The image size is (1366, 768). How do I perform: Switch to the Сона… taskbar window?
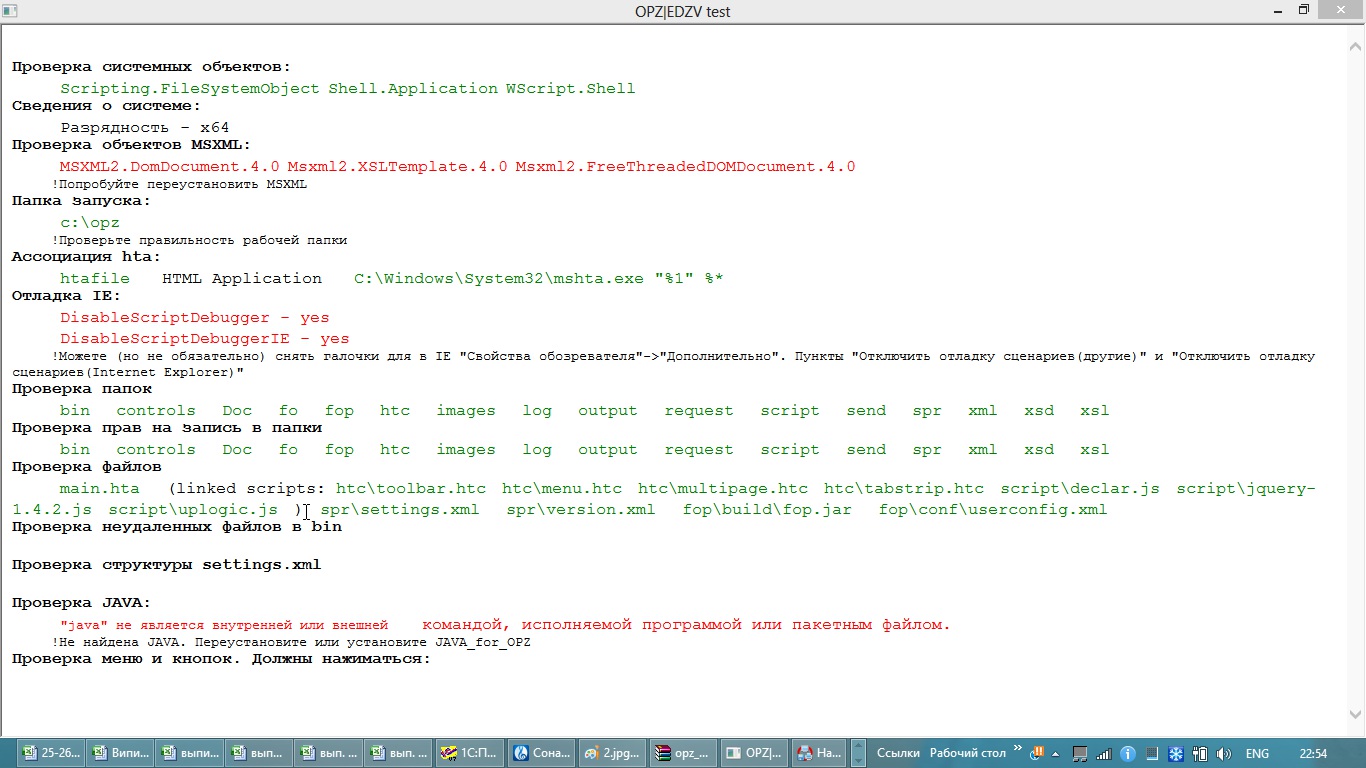[x=541, y=753]
